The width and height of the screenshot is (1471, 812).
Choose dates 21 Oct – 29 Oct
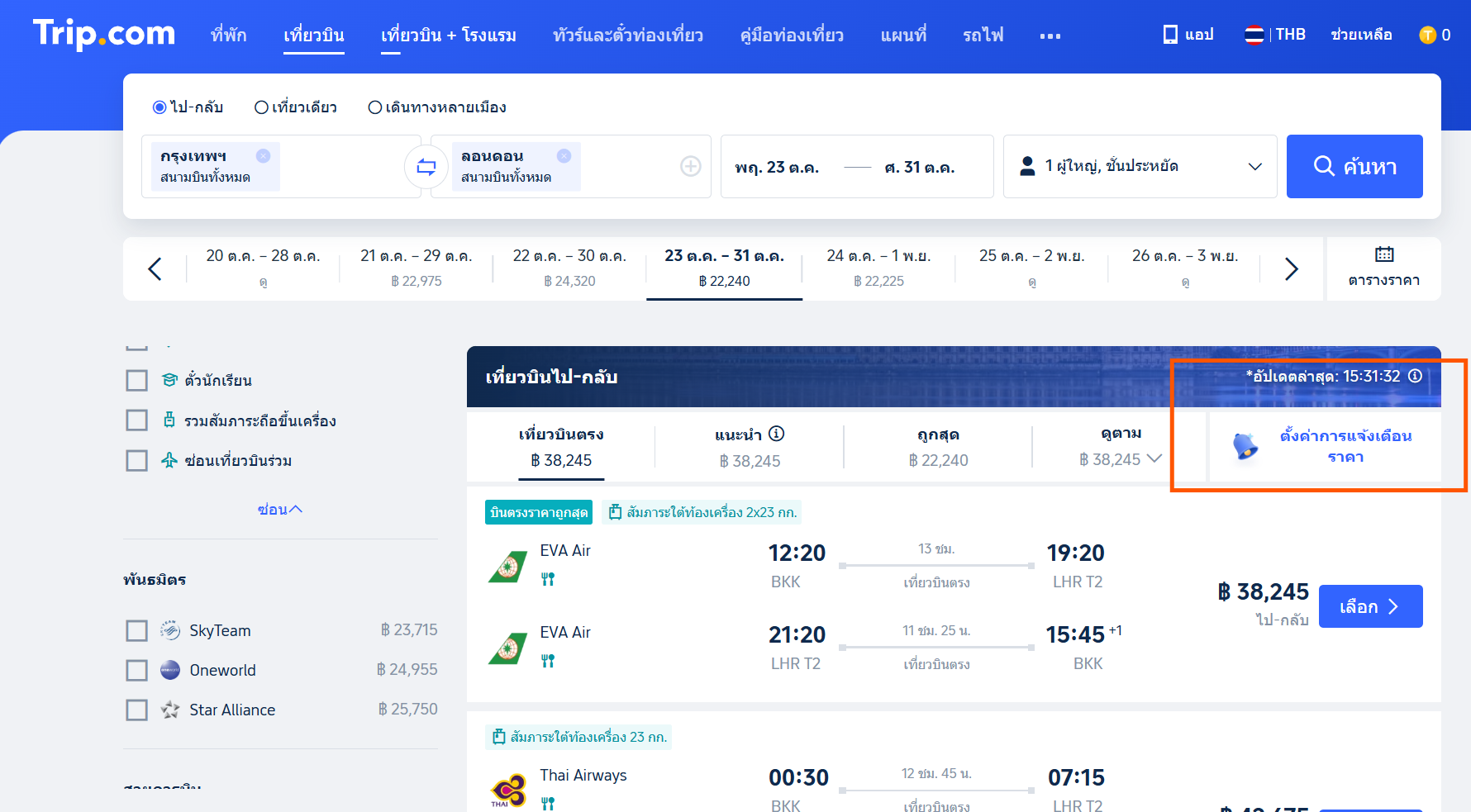(417, 268)
